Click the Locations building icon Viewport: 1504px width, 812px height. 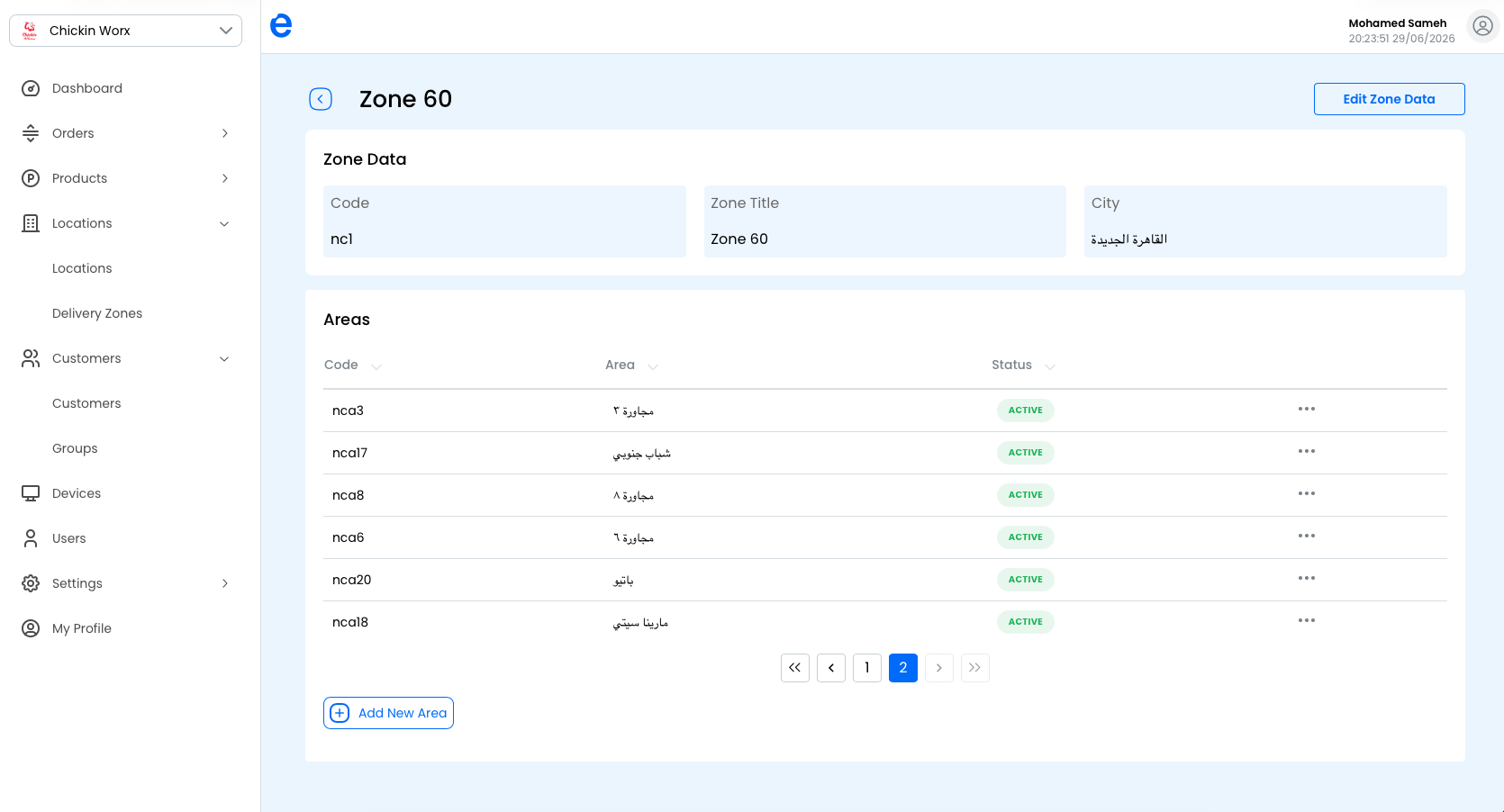point(31,223)
